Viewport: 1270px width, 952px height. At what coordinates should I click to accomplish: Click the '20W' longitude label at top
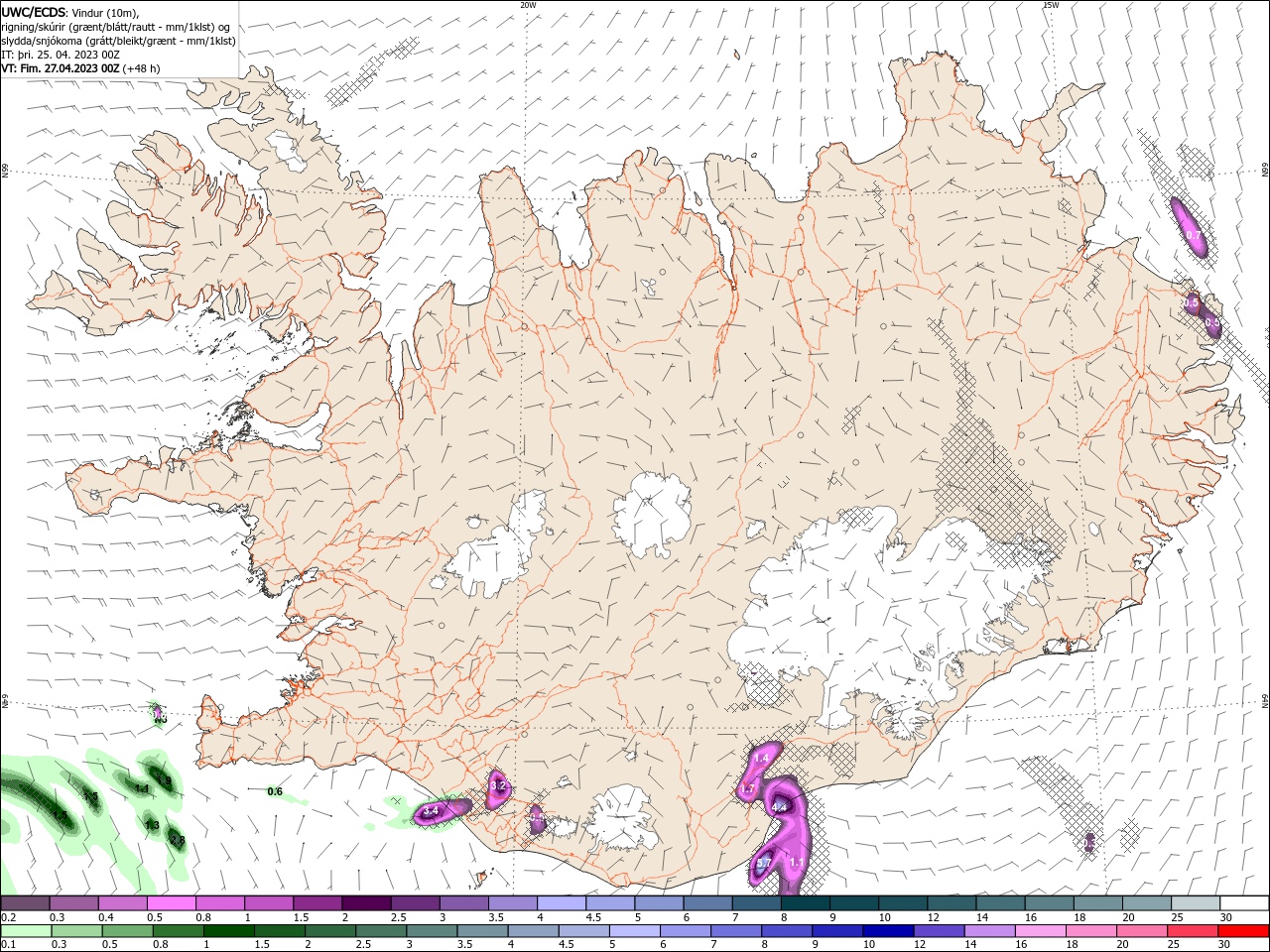[528, 5]
